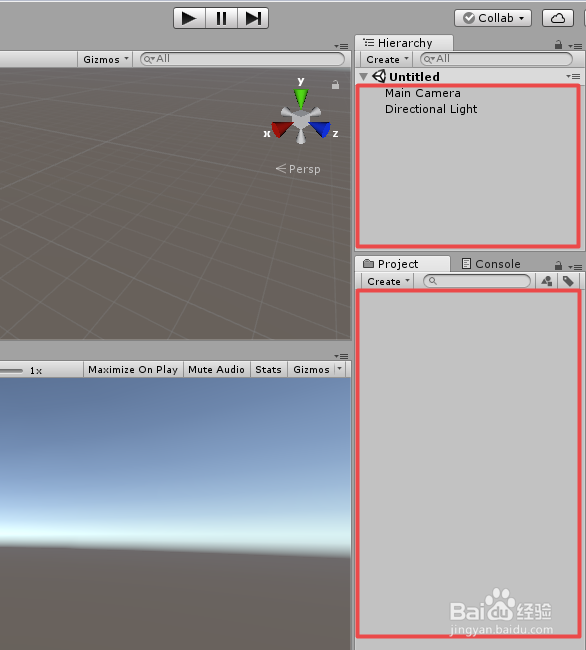Toggle Mute Audio in Game view
The image size is (586, 650).
(216, 369)
